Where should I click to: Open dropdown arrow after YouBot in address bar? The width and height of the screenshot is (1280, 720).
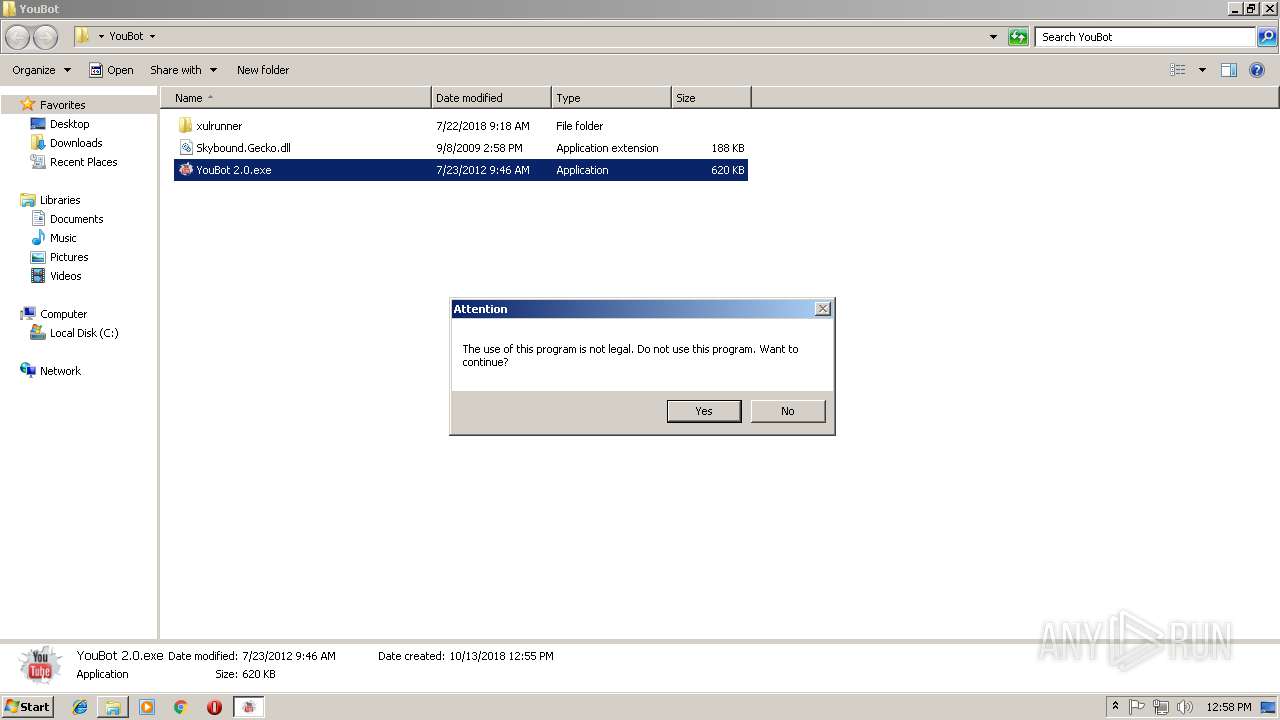click(x=152, y=37)
